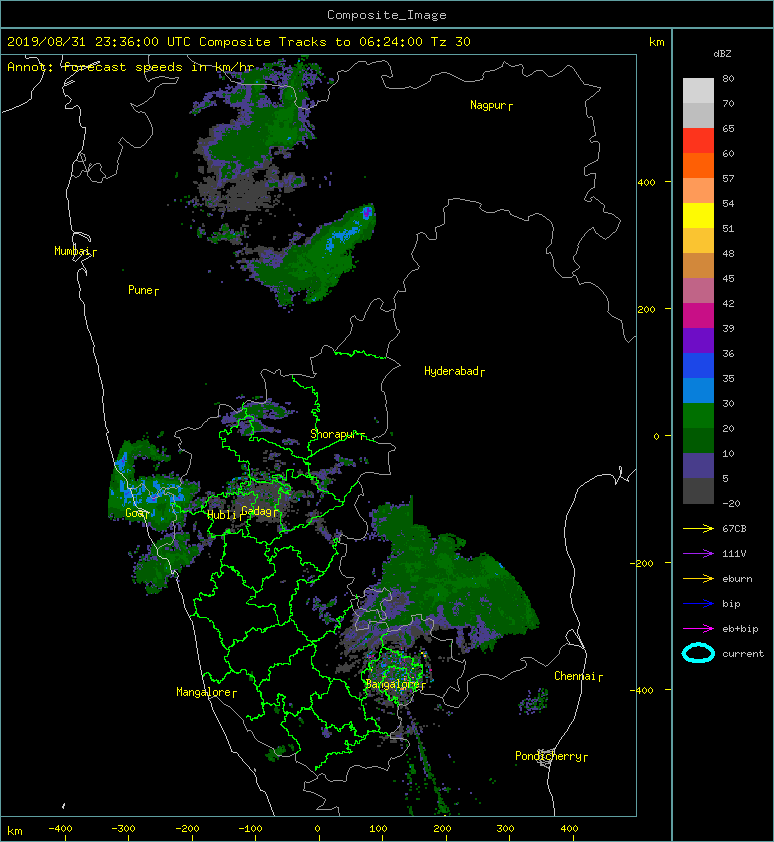Click the '80' value on the dBZ scale
The height and width of the screenshot is (842, 774).
(x=728, y=78)
